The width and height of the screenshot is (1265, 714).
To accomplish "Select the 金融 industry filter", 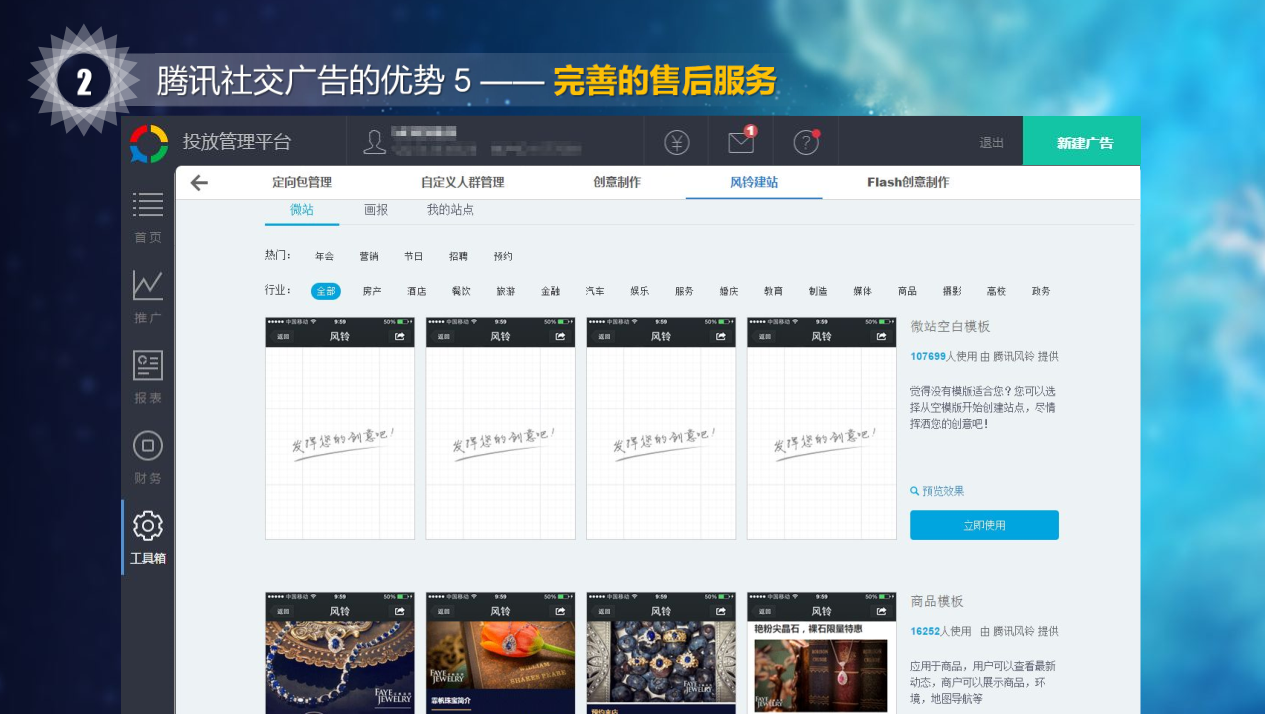I will pos(551,291).
